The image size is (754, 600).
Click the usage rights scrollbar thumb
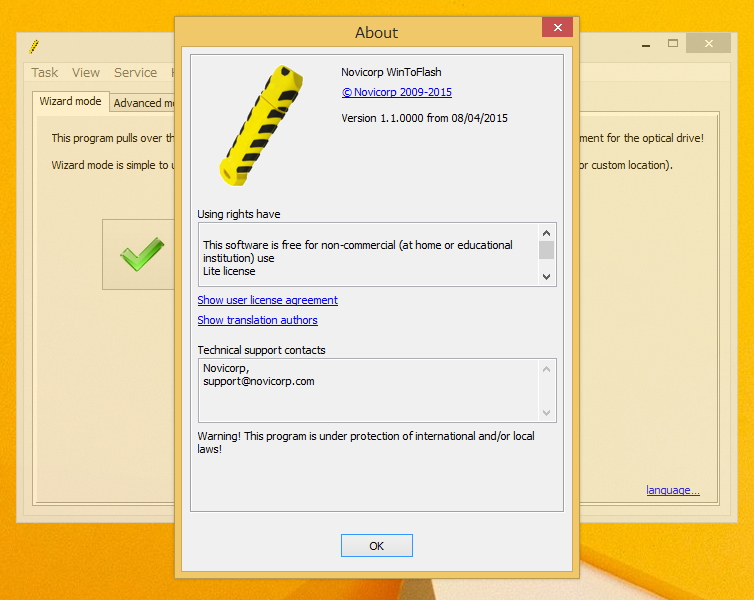[x=546, y=250]
